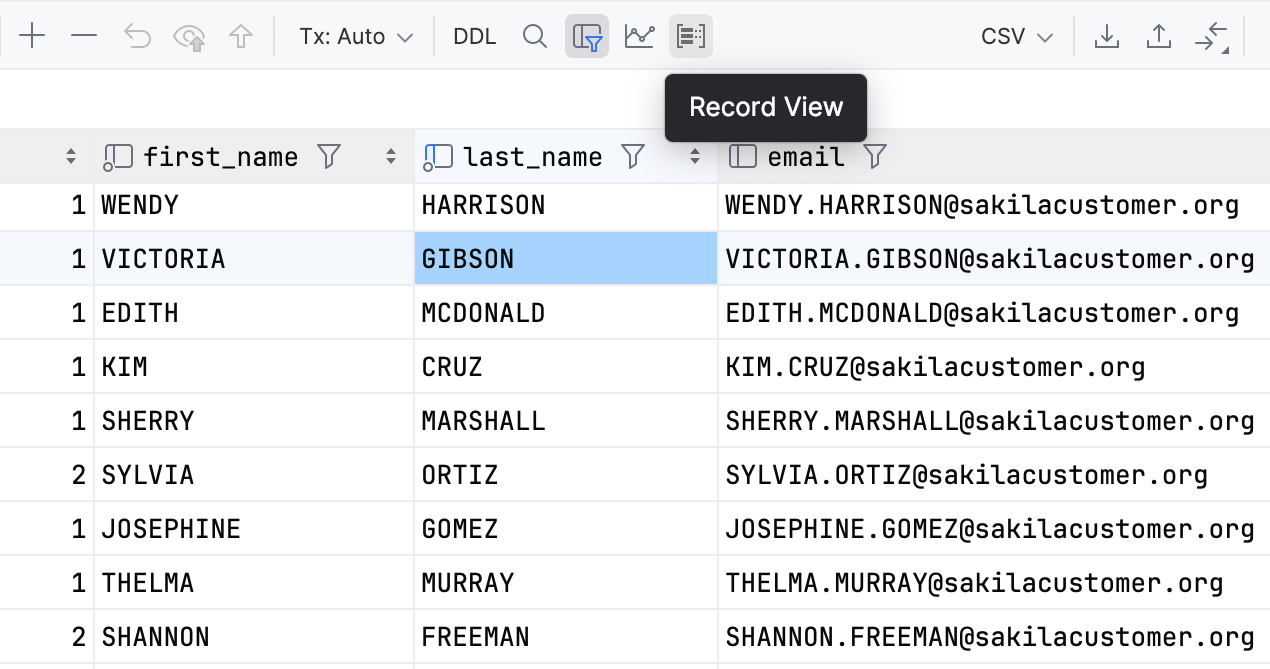The height and width of the screenshot is (669, 1270).
Task: Toggle the Record View button
Action: [691, 37]
